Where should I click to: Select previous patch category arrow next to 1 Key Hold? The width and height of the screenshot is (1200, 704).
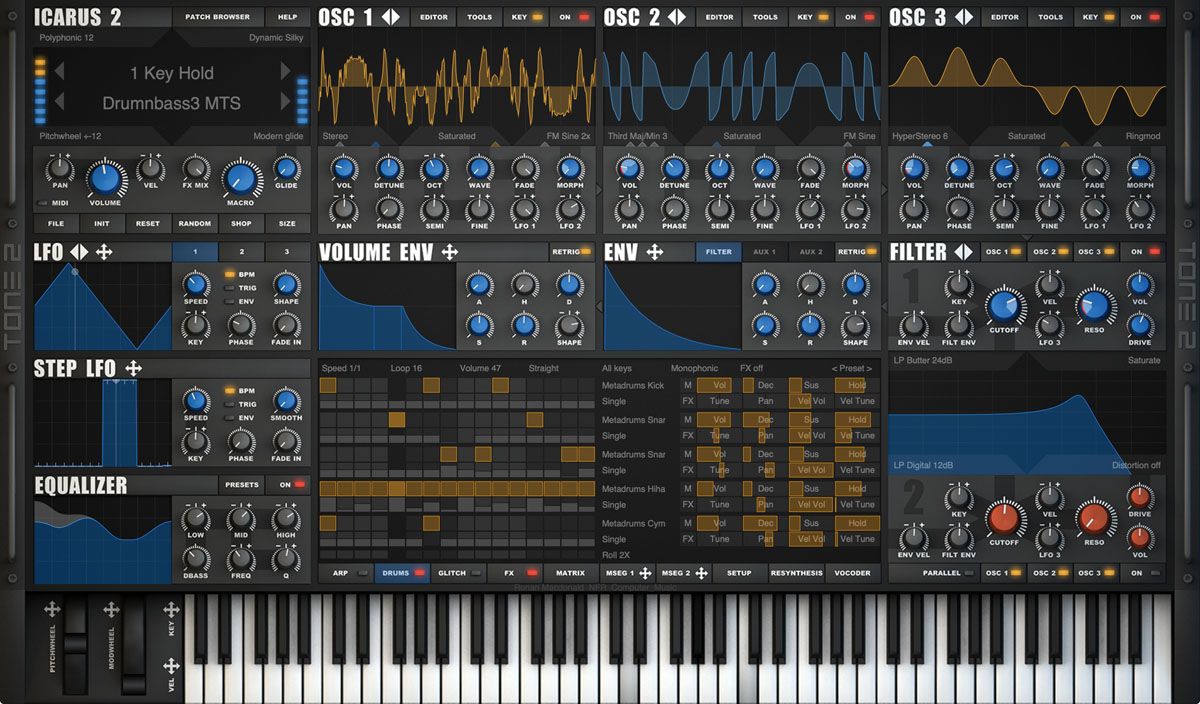(59, 72)
